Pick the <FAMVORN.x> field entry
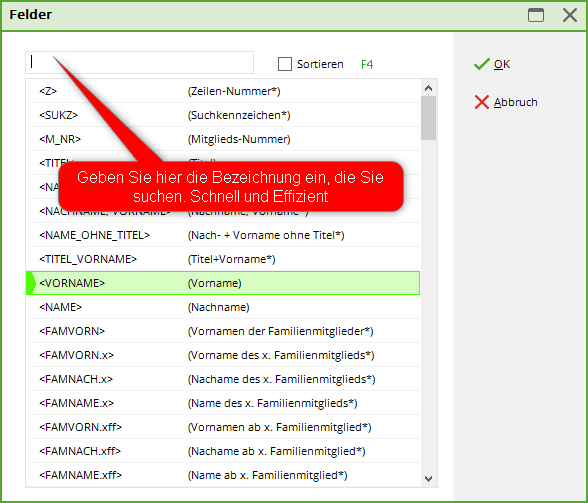Viewport: 588px width, 503px height. 223,355
